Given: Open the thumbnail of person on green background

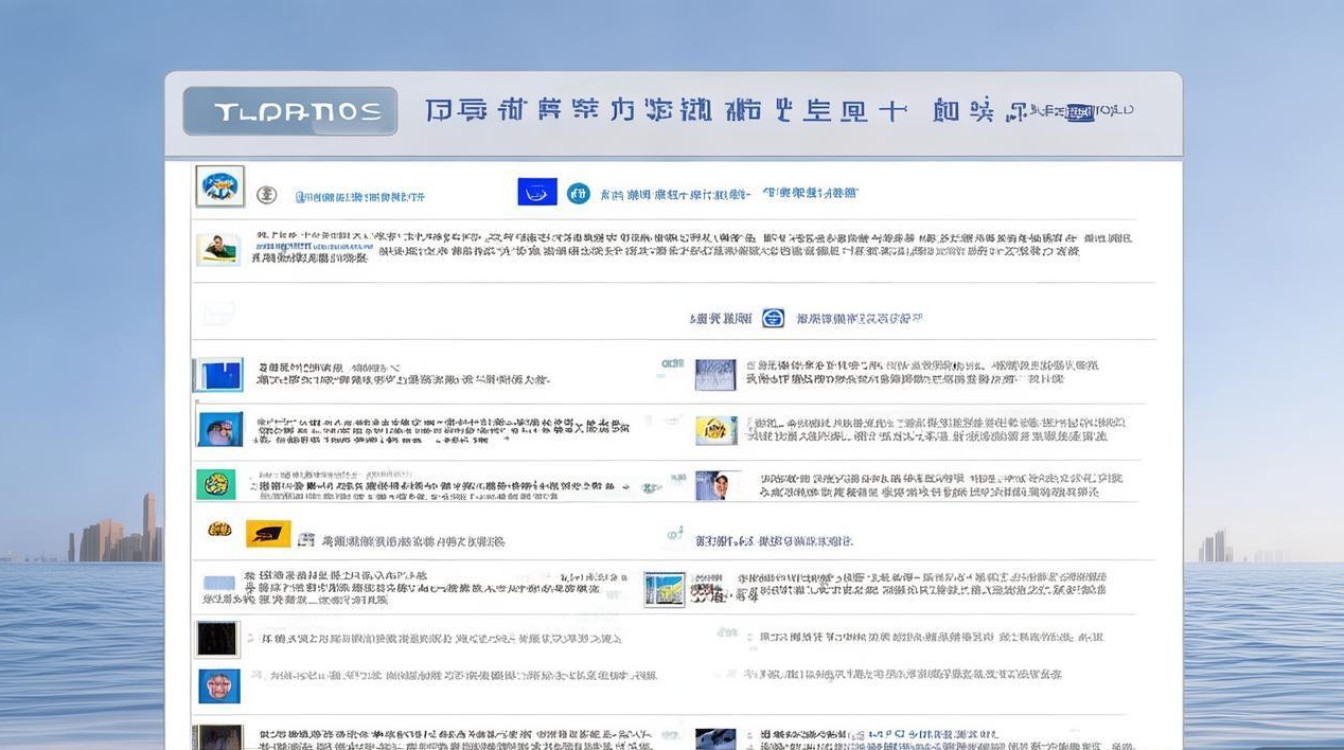Looking at the screenshot, I should tap(218, 249).
